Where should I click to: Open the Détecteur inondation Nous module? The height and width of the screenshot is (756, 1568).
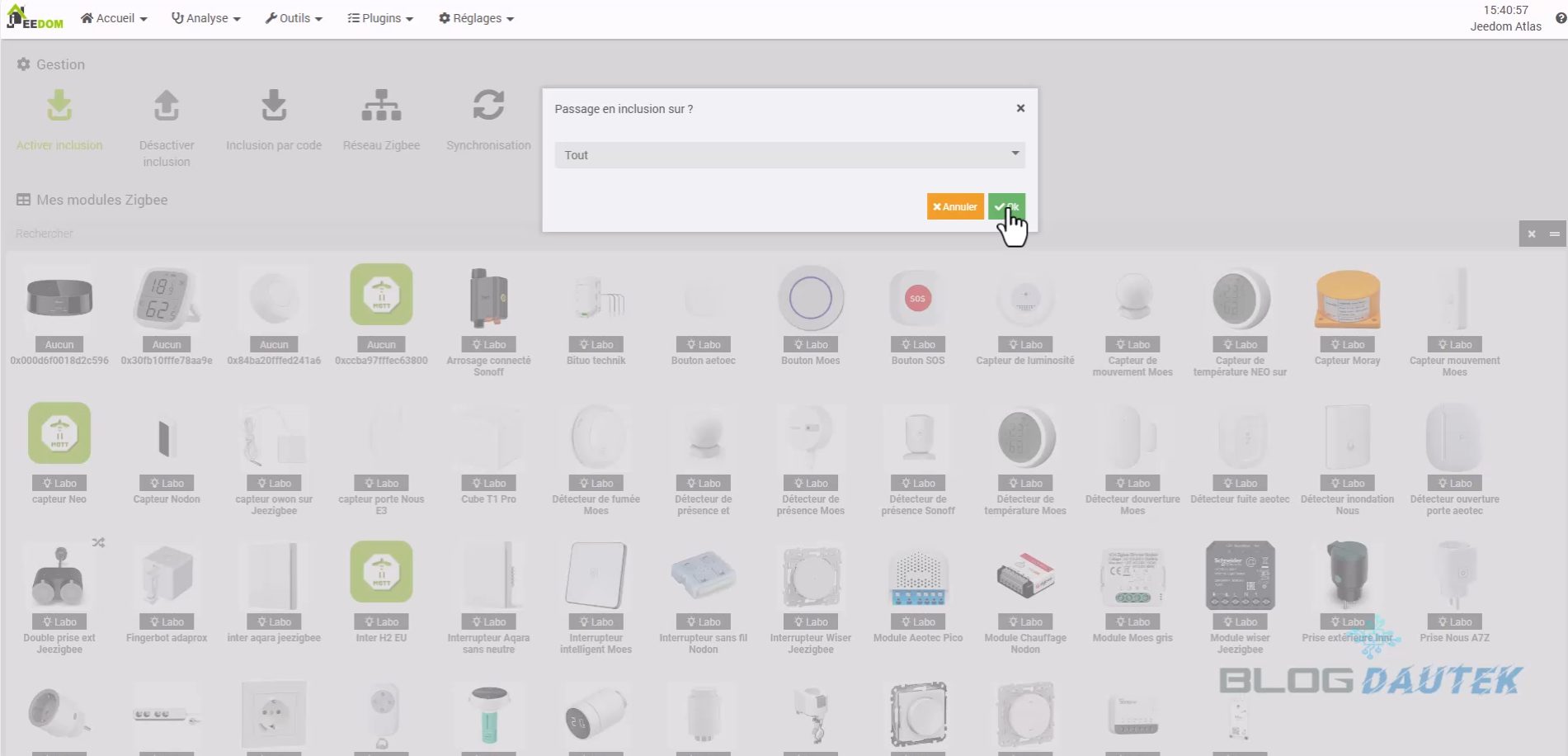click(1347, 459)
